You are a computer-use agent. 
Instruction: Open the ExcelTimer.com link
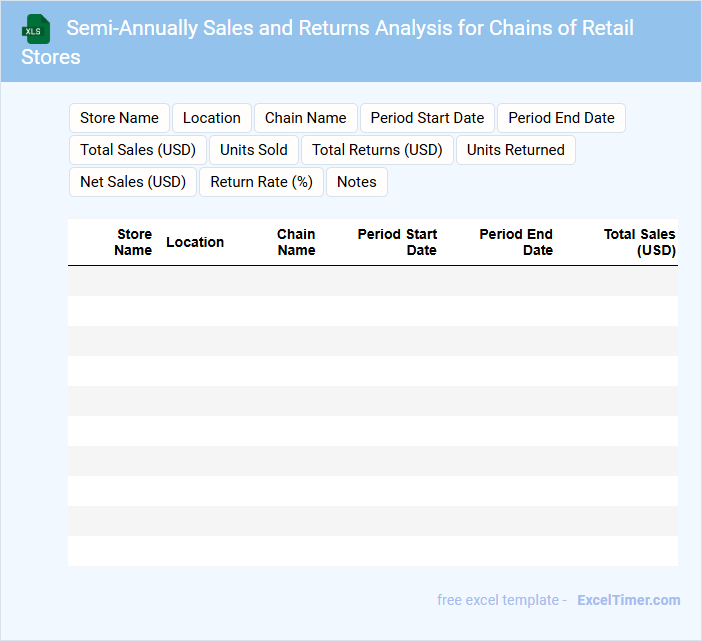tap(629, 600)
